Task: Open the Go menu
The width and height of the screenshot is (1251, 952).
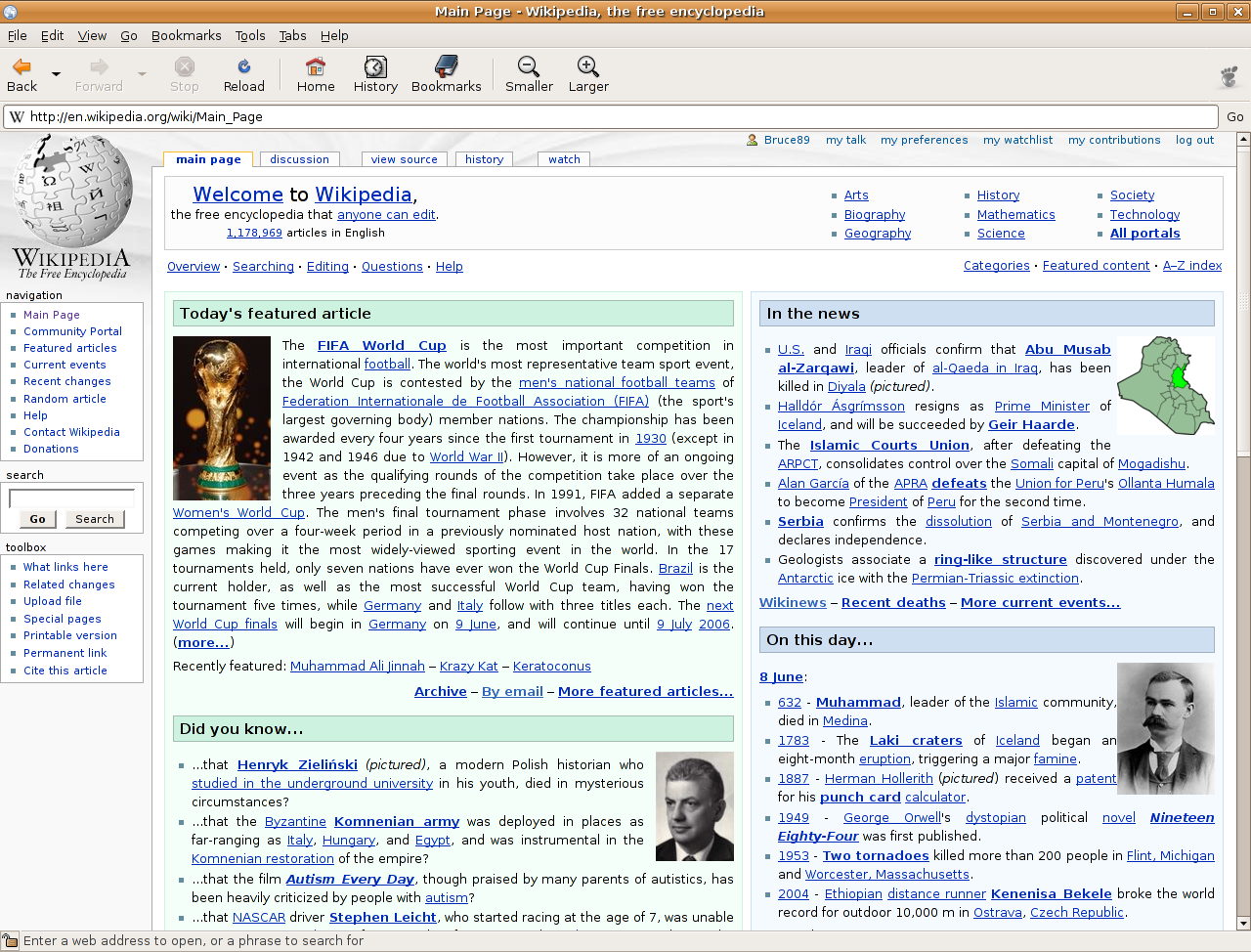Action: click(x=129, y=35)
